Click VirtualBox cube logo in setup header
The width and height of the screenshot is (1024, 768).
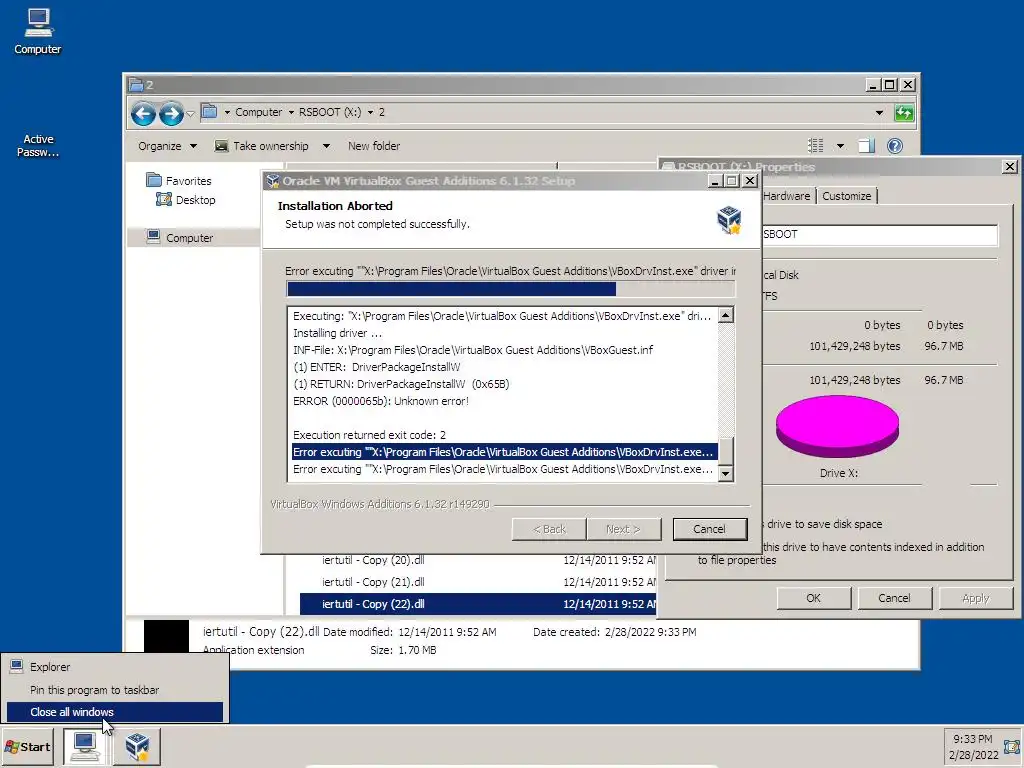pyautogui.click(x=729, y=220)
